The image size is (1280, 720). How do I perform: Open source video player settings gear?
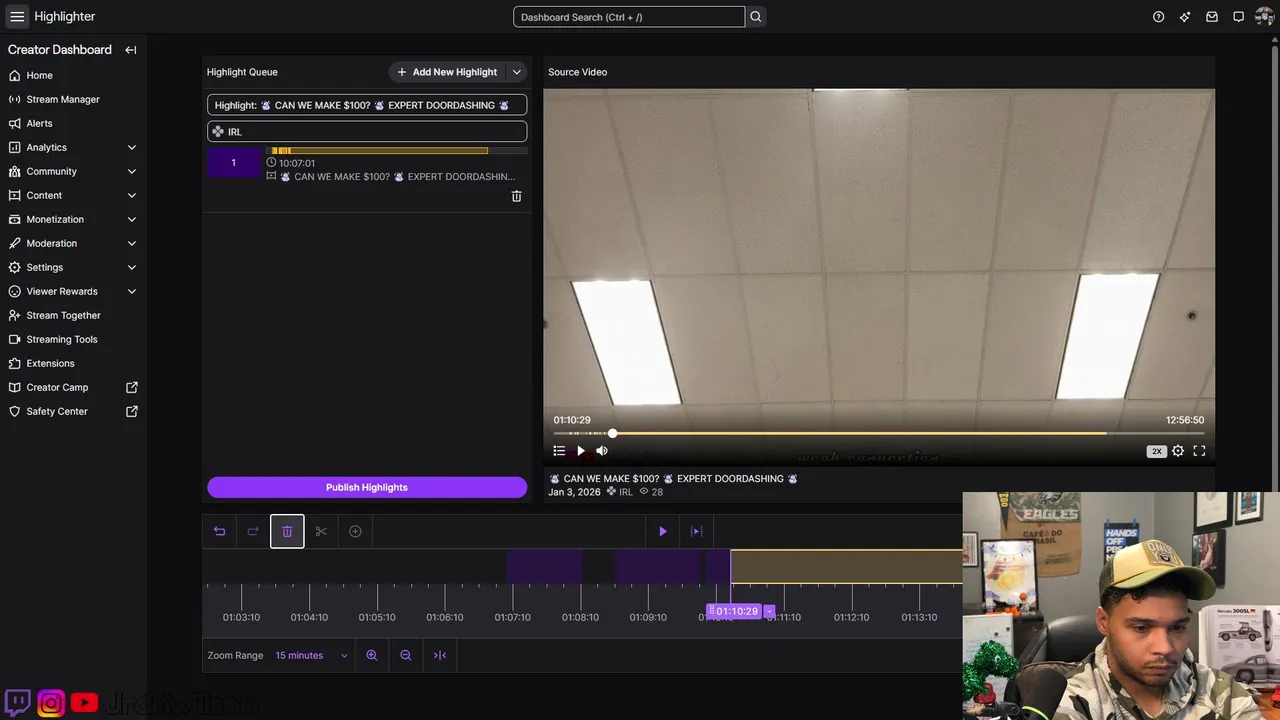[x=1178, y=451]
